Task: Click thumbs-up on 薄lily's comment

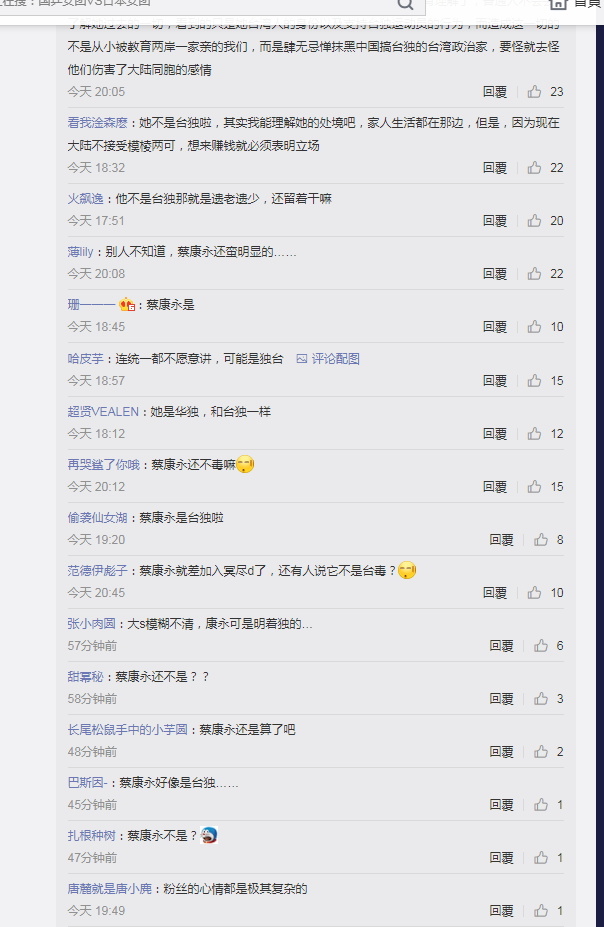Action: 534,274
